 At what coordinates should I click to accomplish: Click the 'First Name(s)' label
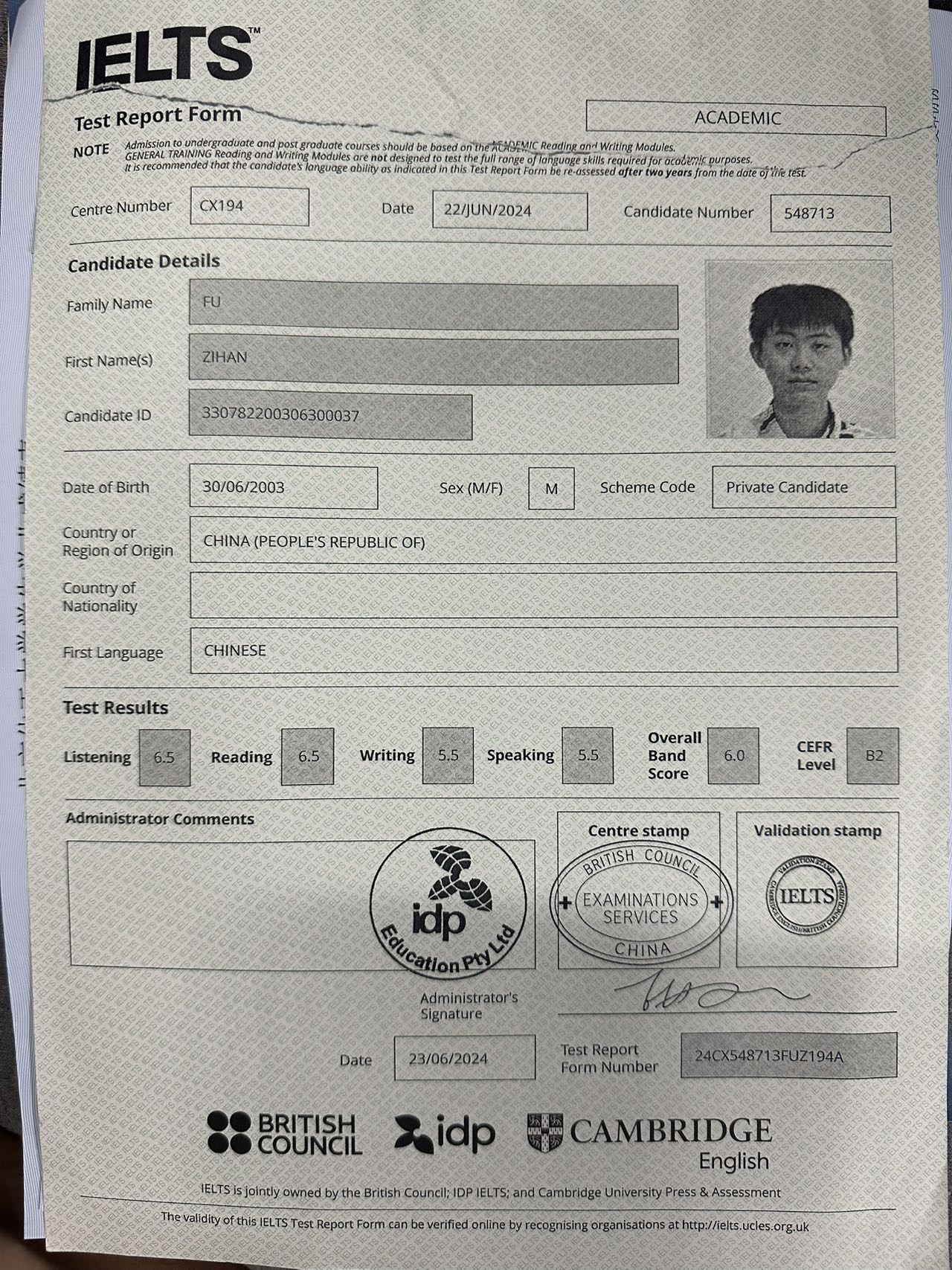coord(109,361)
